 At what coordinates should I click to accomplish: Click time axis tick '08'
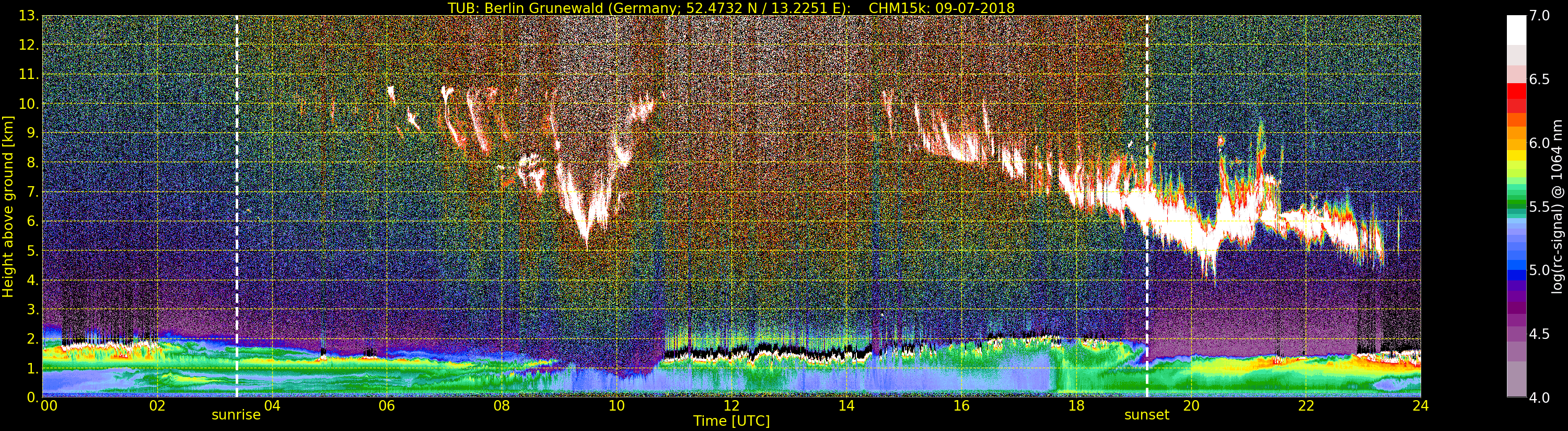tap(502, 406)
